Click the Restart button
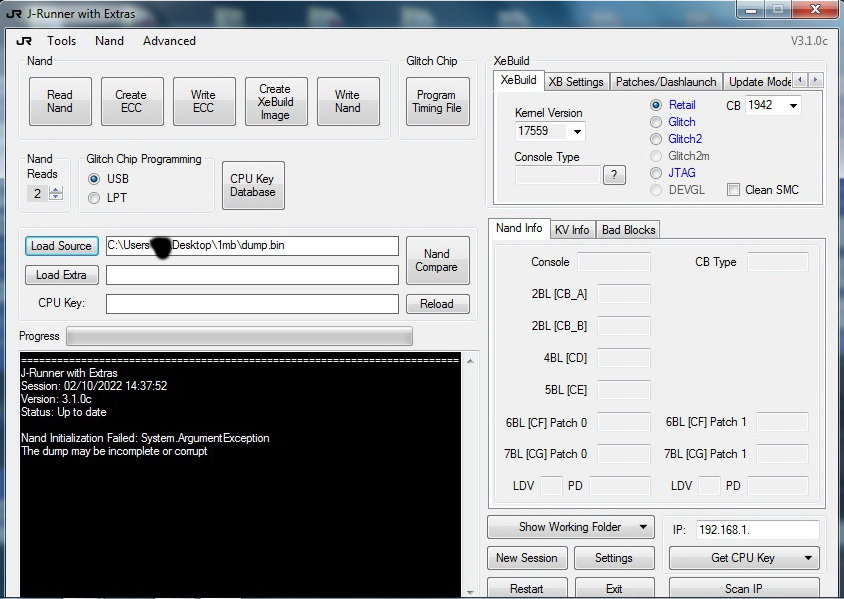This screenshot has height=599, width=844. (527, 588)
